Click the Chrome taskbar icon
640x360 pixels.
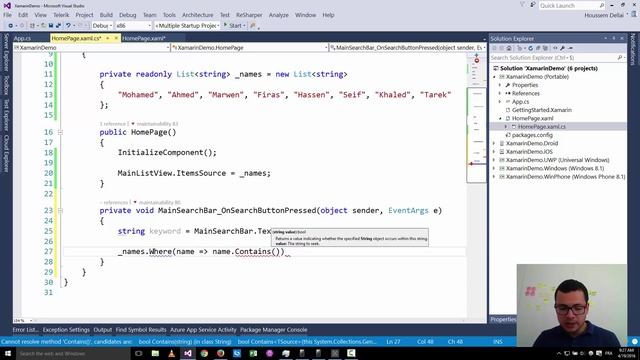[x=204, y=353]
